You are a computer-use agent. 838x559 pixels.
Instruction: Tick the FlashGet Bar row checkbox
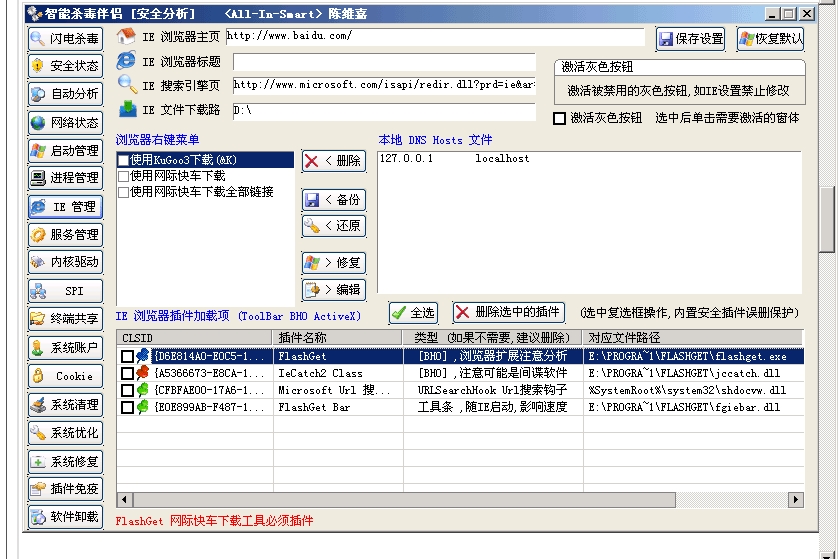click(x=127, y=408)
